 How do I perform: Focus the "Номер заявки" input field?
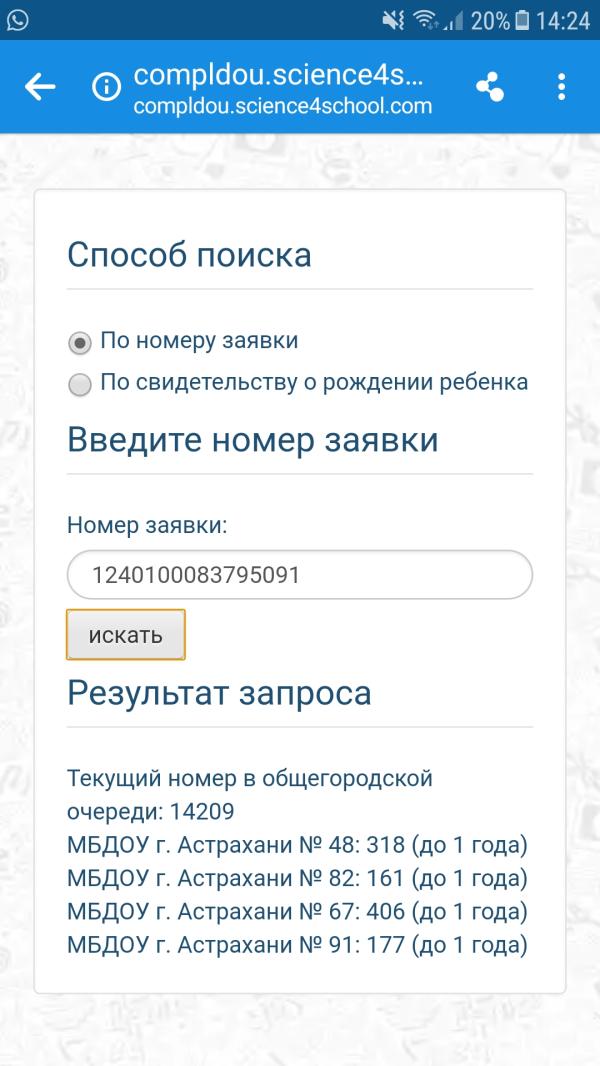click(300, 575)
